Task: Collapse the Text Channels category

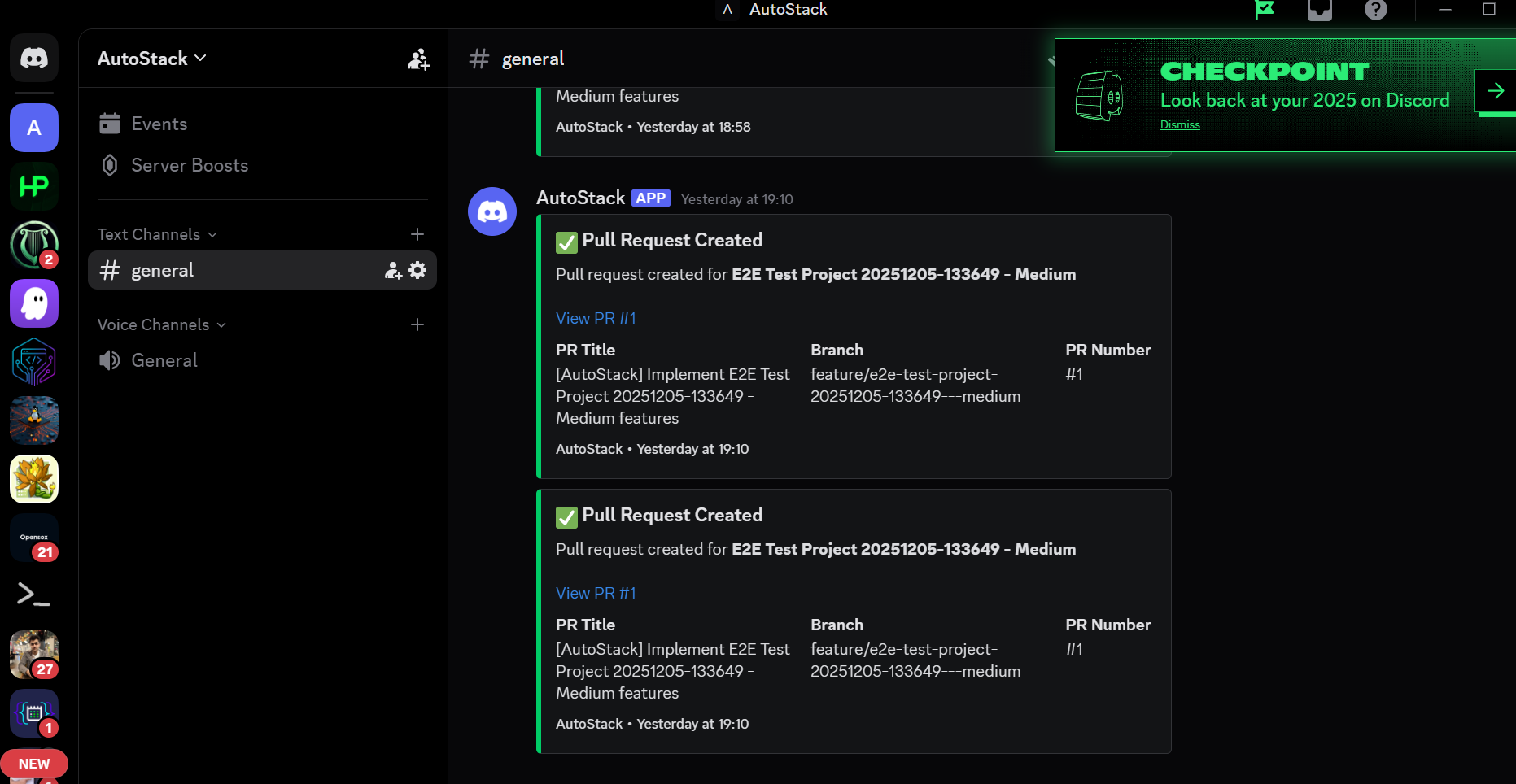Action: tap(157, 234)
